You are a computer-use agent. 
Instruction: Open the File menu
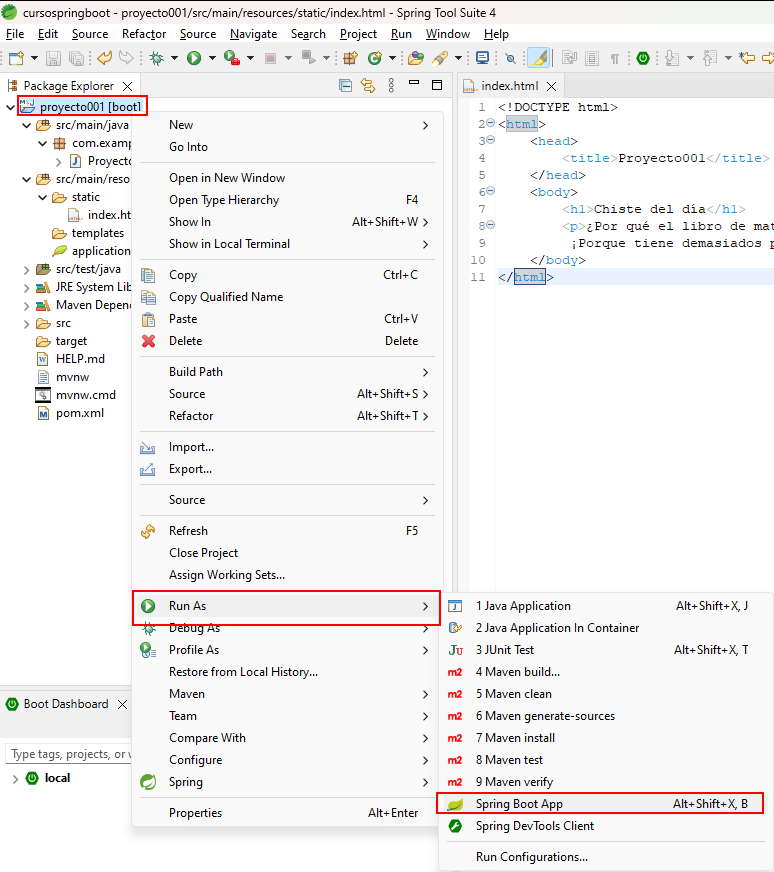15,34
